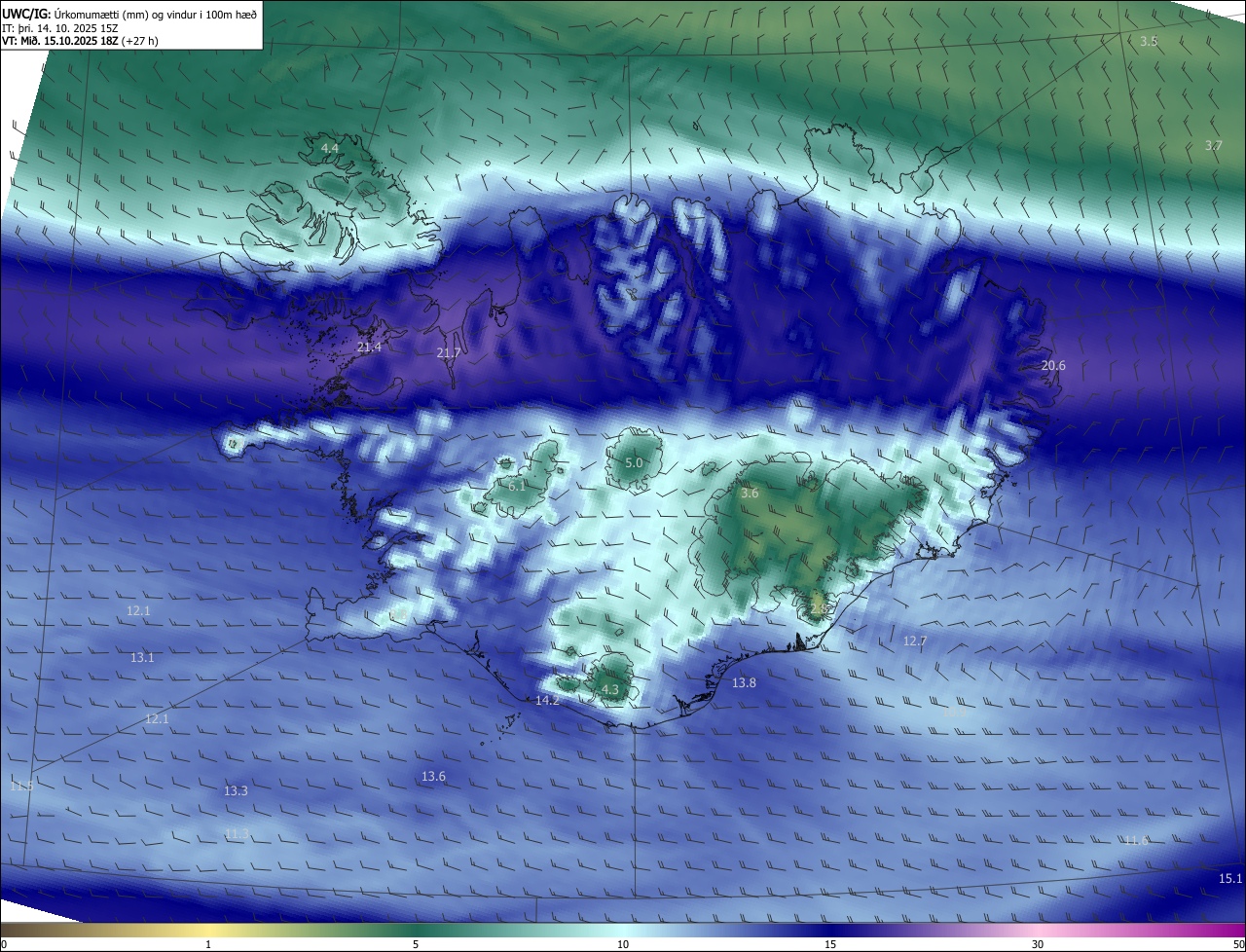Click the colorbar tick label 1
Viewport: 1246px width, 952px height.
[x=208, y=944]
